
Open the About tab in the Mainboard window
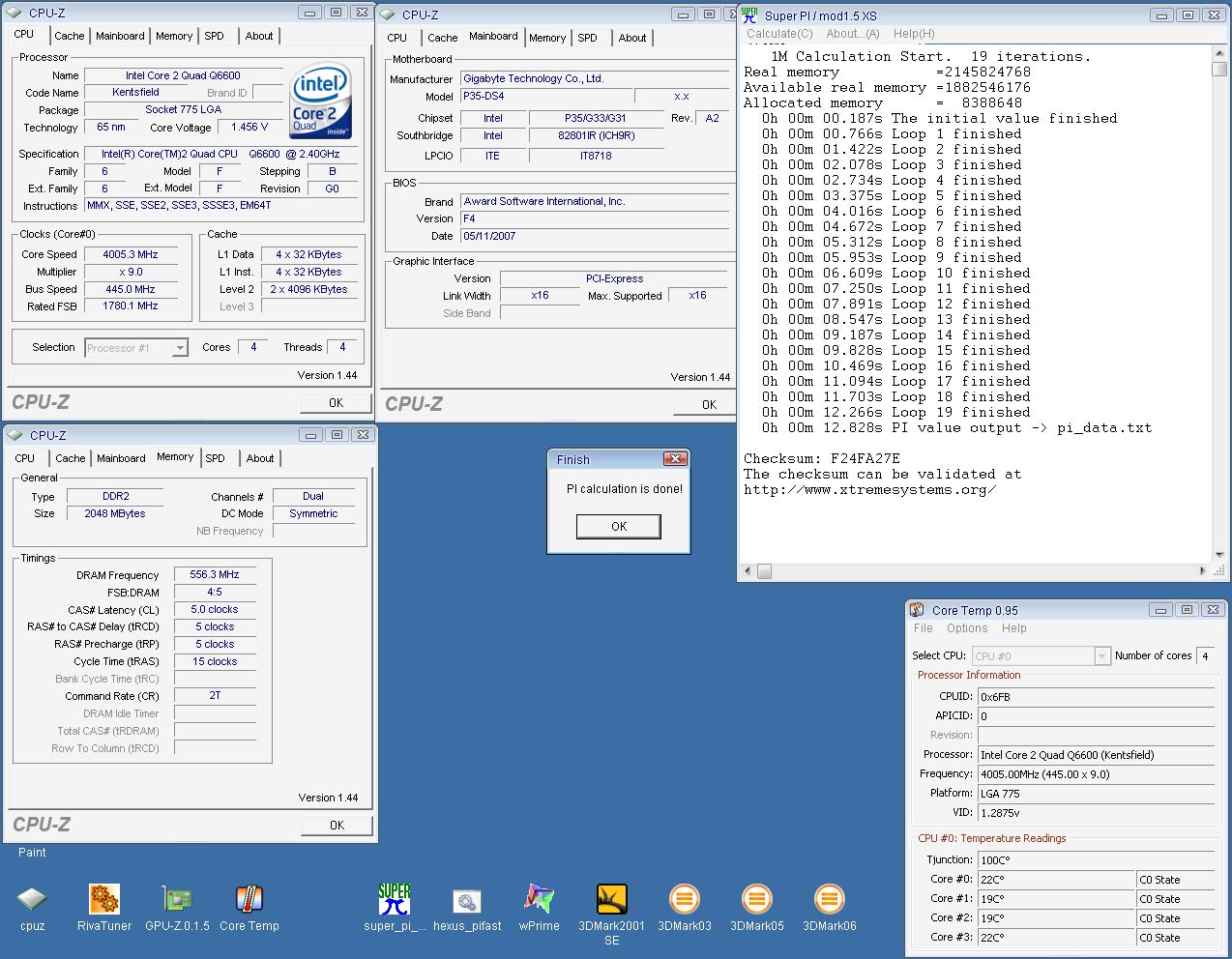[632, 38]
